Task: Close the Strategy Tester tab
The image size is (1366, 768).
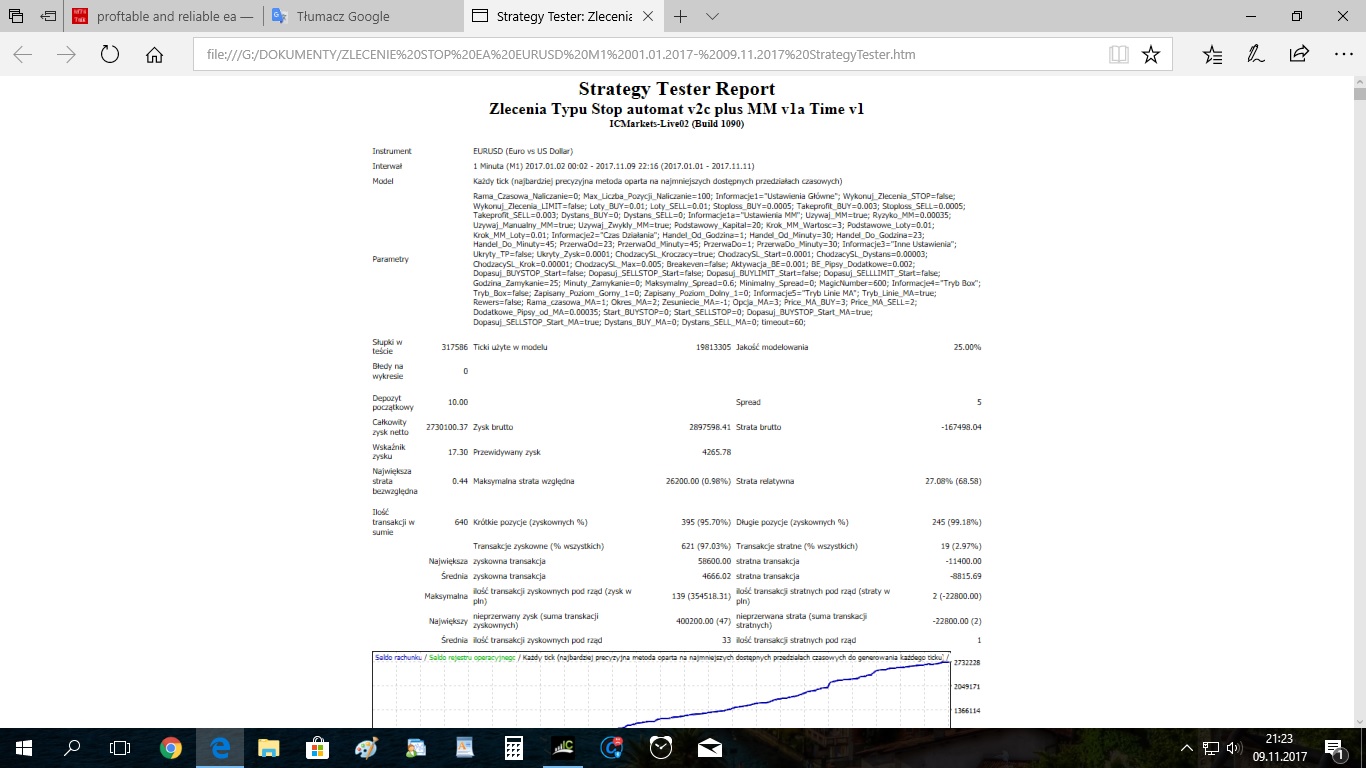Action: 650,16
